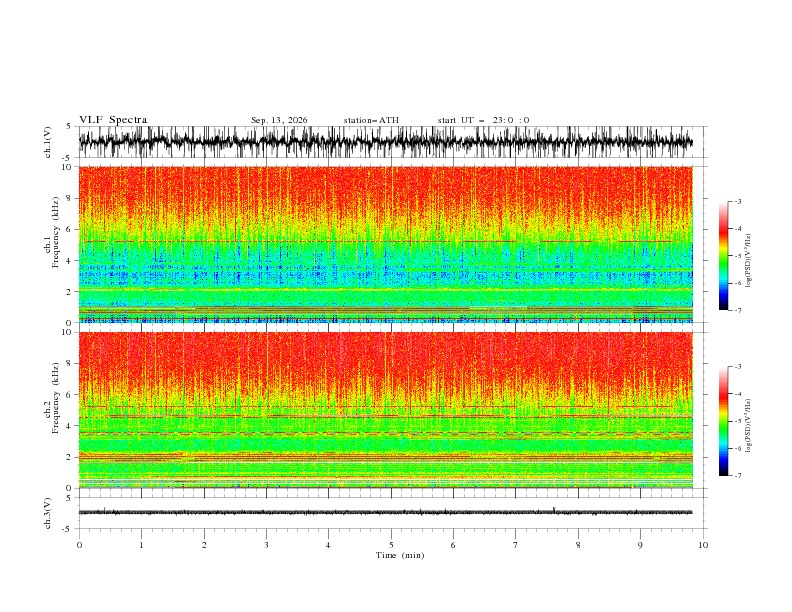Screen dimensions: 792x612
Task: Click the 5 minute tick label
Action: coord(391,545)
